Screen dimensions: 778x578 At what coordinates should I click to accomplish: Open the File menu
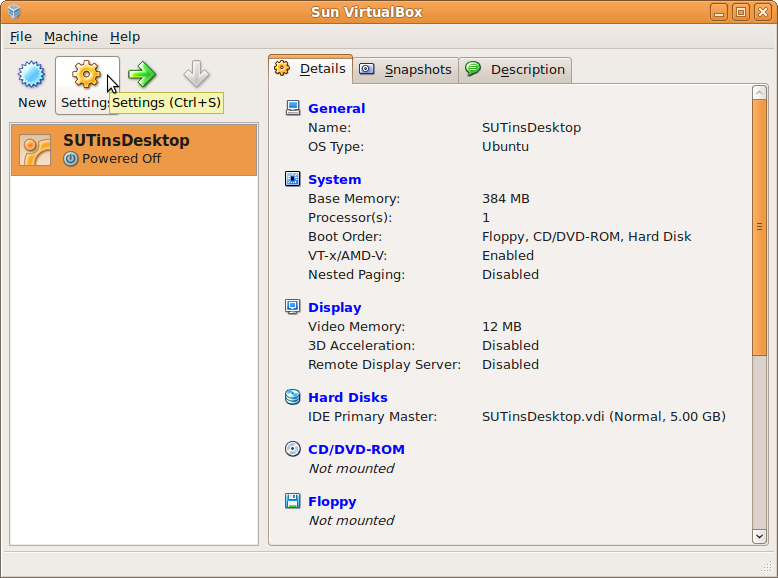pyautogui.click(x=21, y=37)
